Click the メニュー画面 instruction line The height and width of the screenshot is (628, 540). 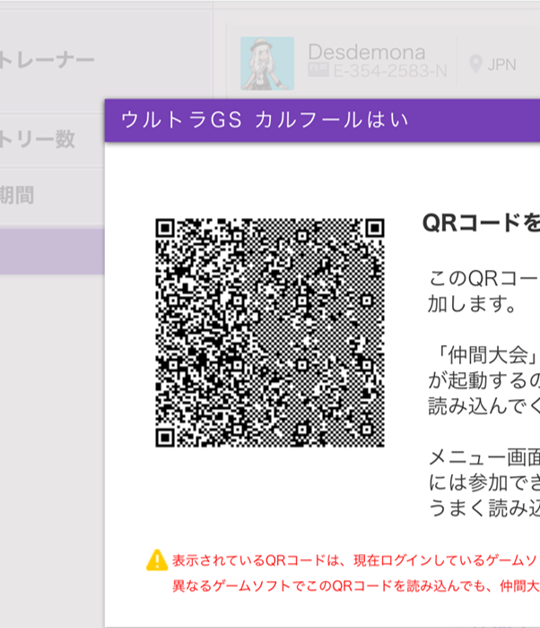click(x=484, y=457)
